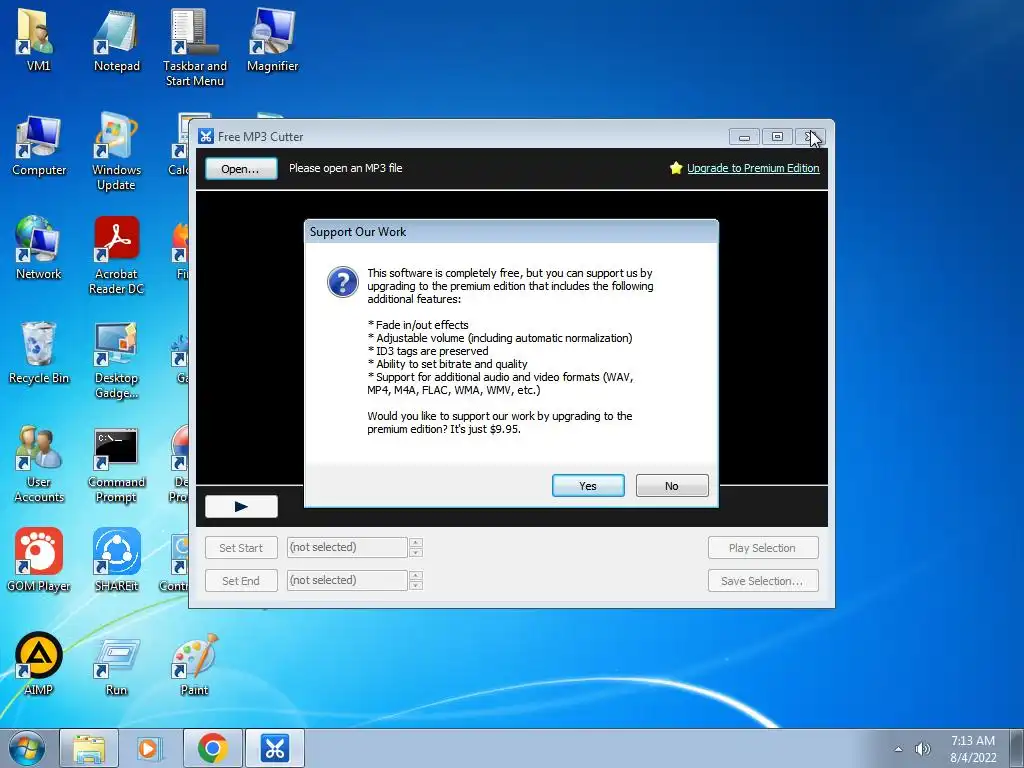The image size is (1024, 768).
Task: Select the Windows Update desktop icon
Action: pos(116,152)
